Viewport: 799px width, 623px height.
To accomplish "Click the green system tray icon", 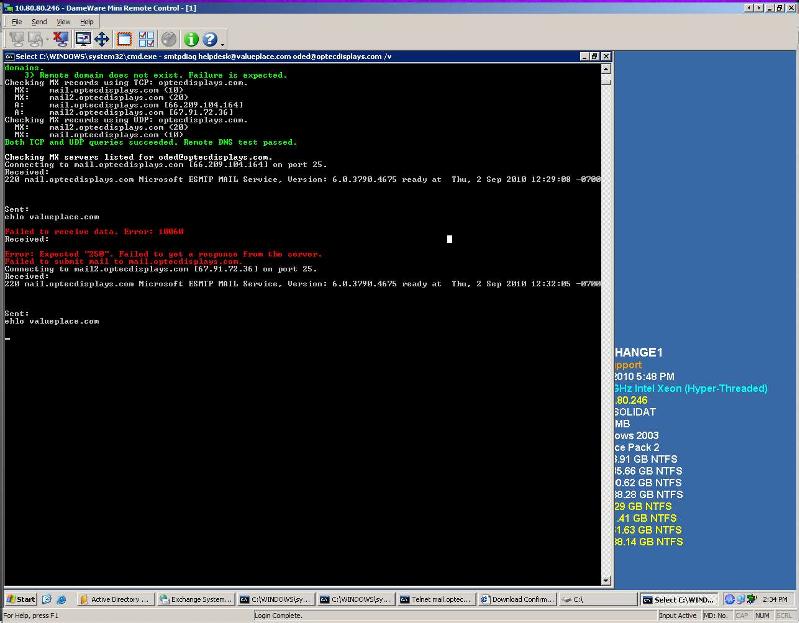I will pos(751,600).
